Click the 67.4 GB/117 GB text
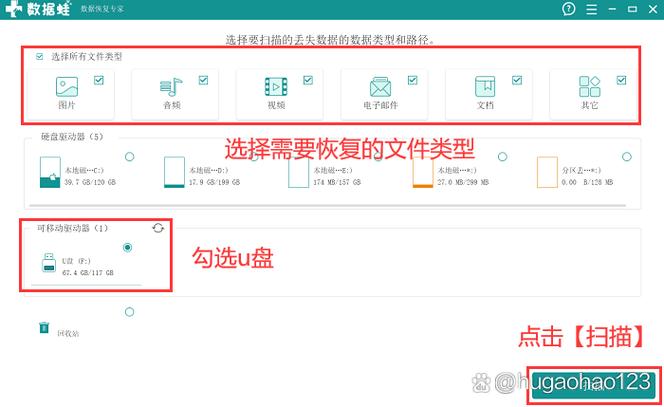The height and width of the screenshot is (407, 664). coord(88,273)
